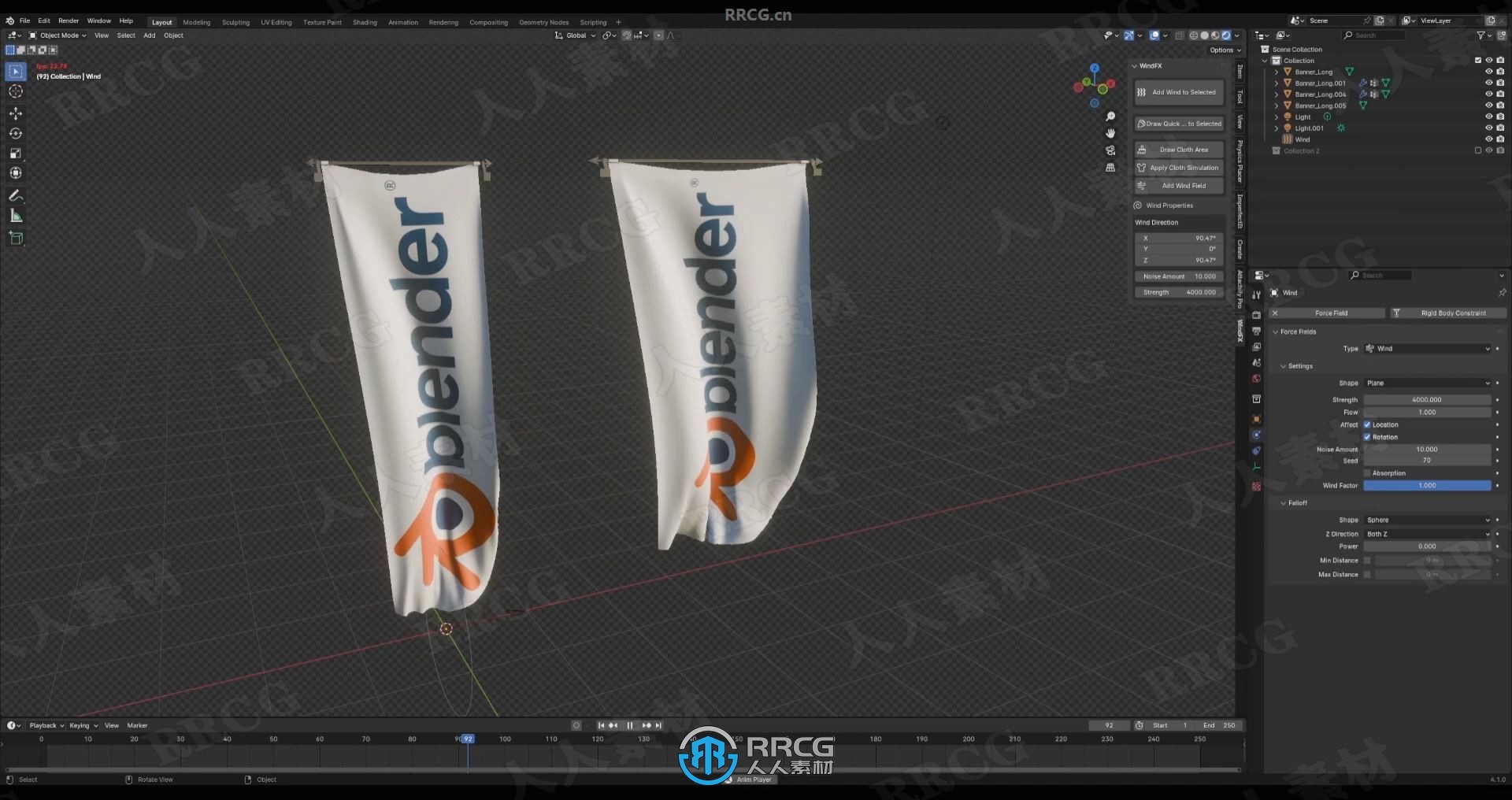This screenshot has width=1512, height=800.
Task: Enable Collection 2 checkbox in outliner
Action: point(1478,151)
